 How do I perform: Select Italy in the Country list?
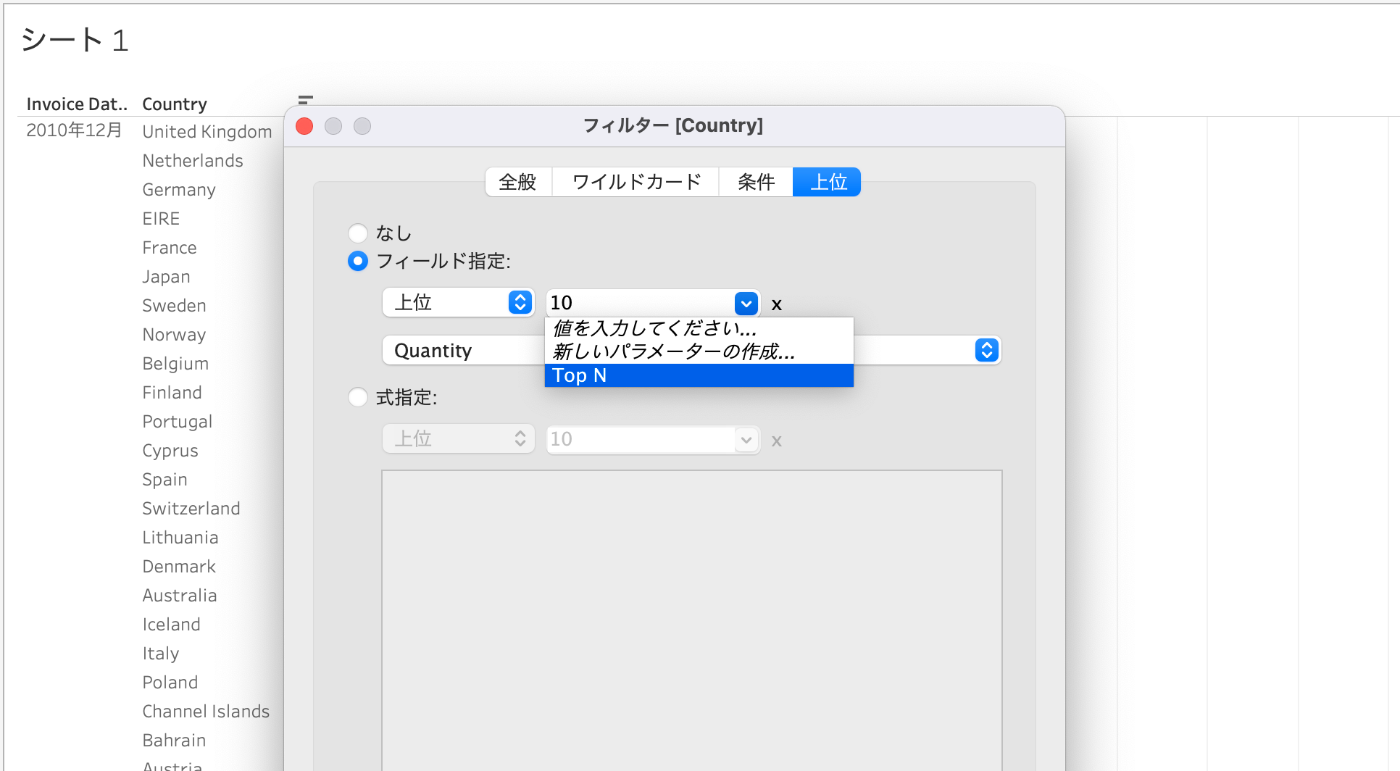tap(160, 654)
